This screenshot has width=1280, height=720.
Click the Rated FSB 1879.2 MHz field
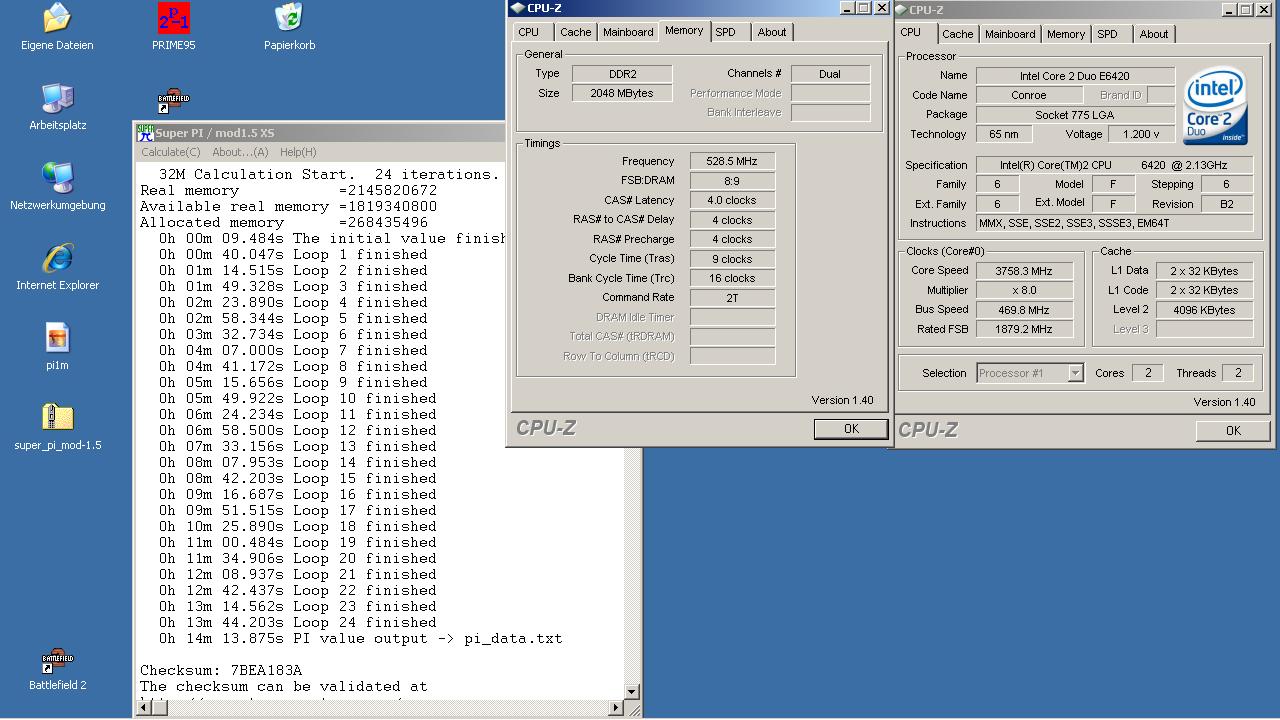1023,329
